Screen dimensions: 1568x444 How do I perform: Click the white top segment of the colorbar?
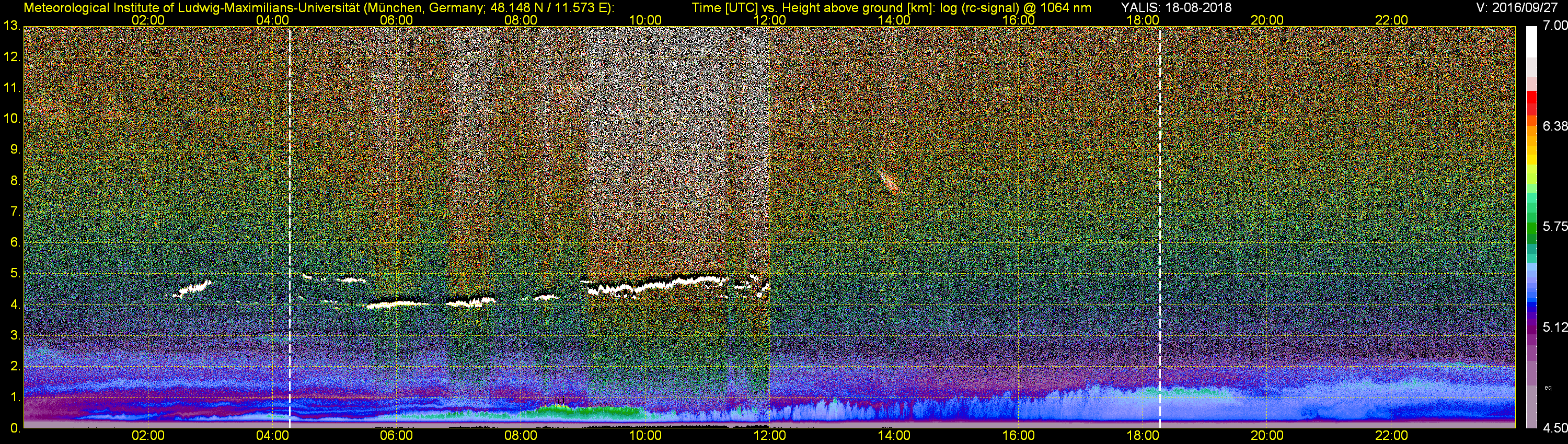pyautogui.click(x=1531, y=41)
